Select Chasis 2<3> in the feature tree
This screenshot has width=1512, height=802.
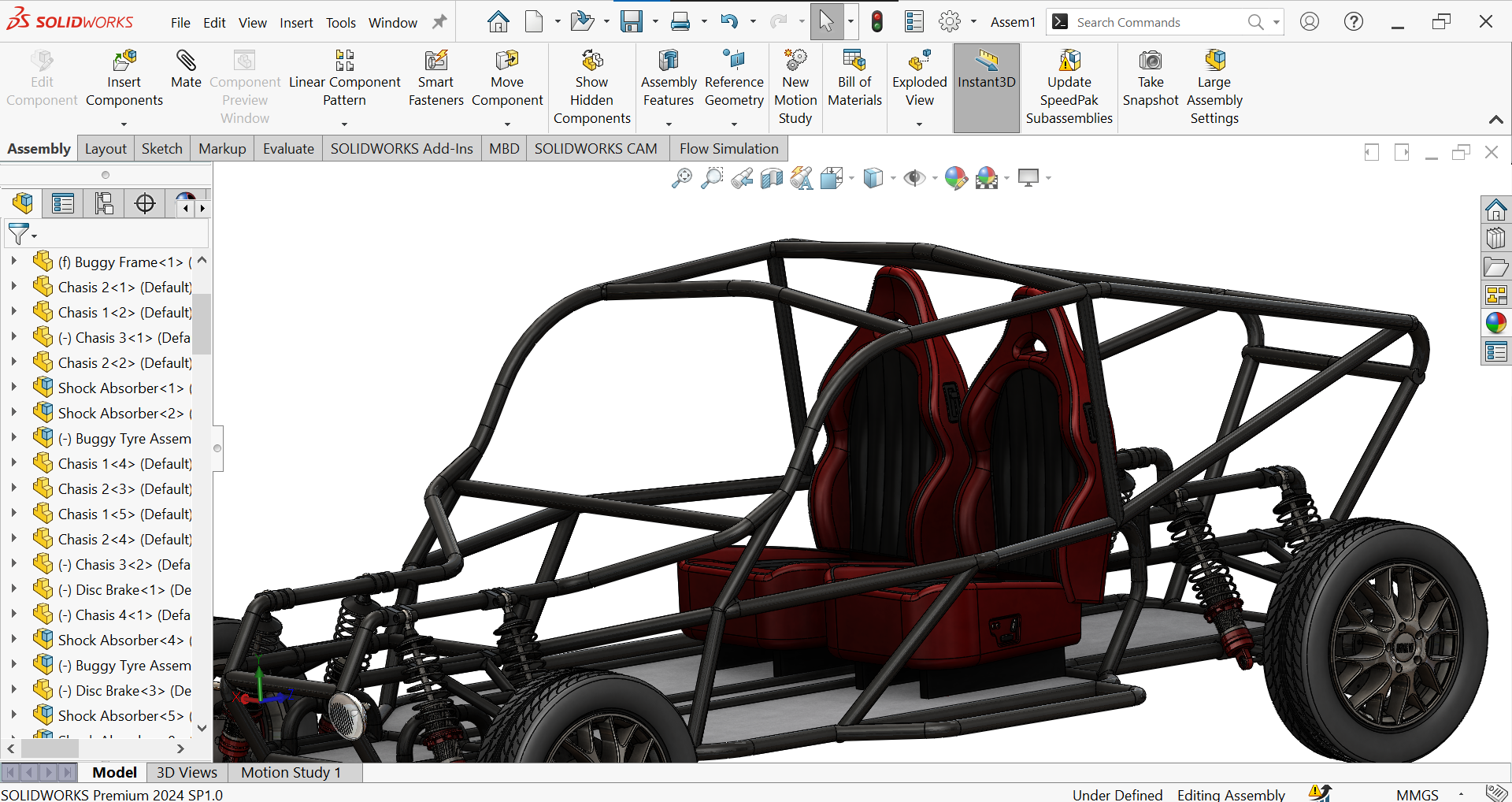(x=124, y=488)
